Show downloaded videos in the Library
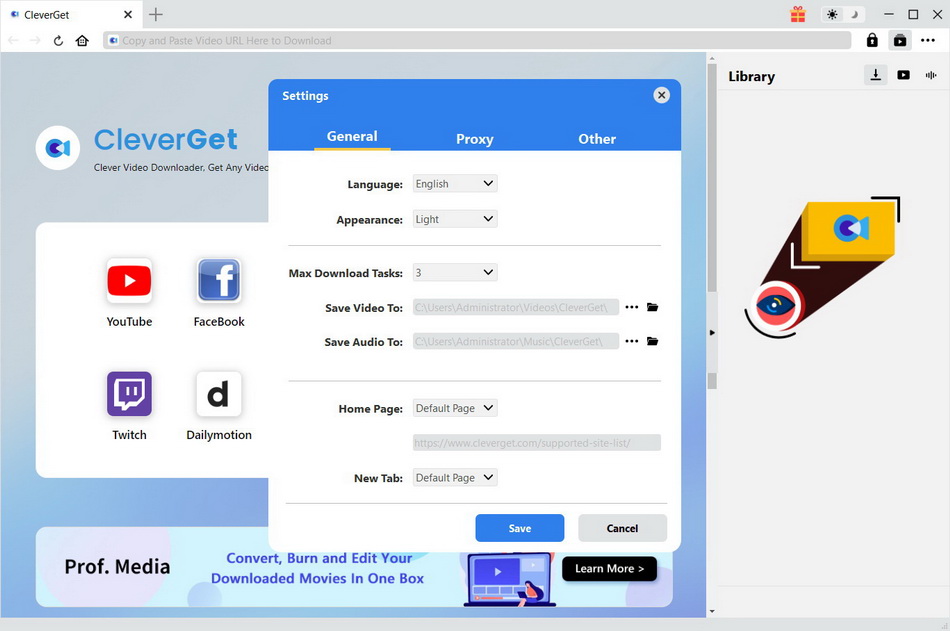This screenshot has height=631, width=950. [903, 75]
